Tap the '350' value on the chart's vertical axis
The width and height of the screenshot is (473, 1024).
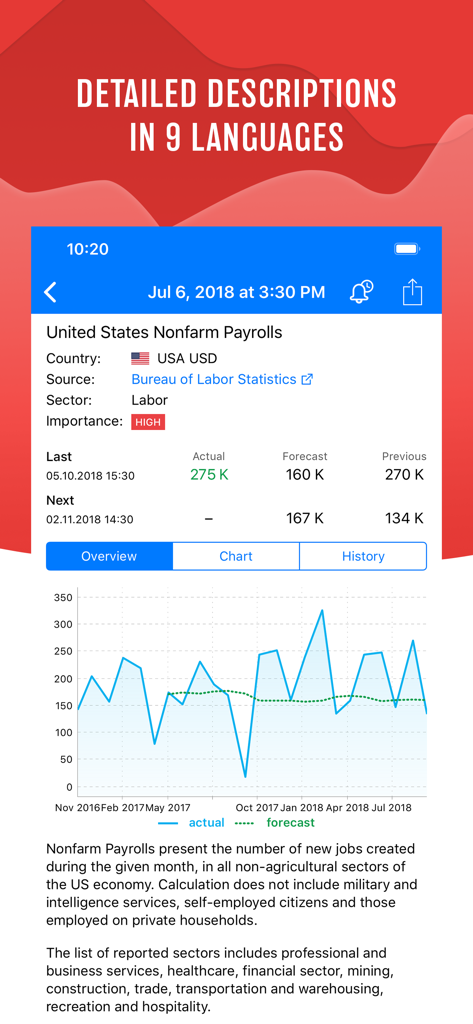click(x=63, y=598)
